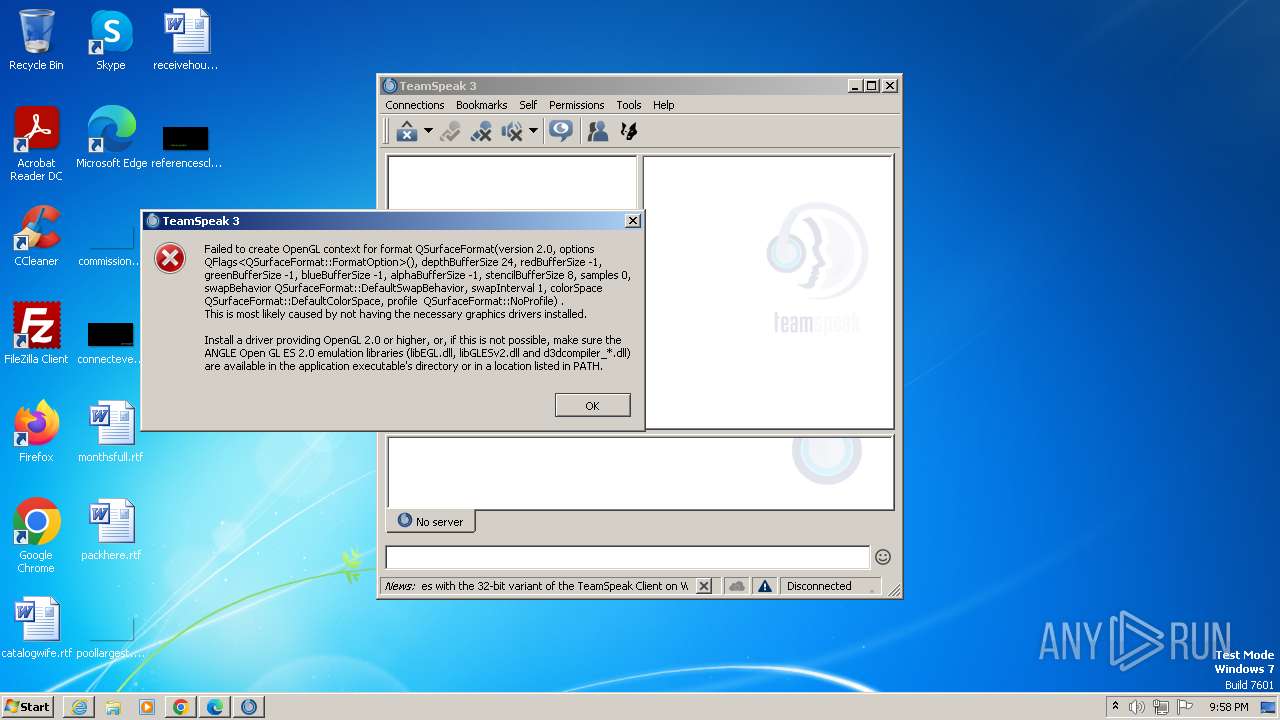Open Skype desktop shortcut
Image resolution: width=1280 pixels, height=720 pixels.
pyautogui.click(x=111, y=40)
